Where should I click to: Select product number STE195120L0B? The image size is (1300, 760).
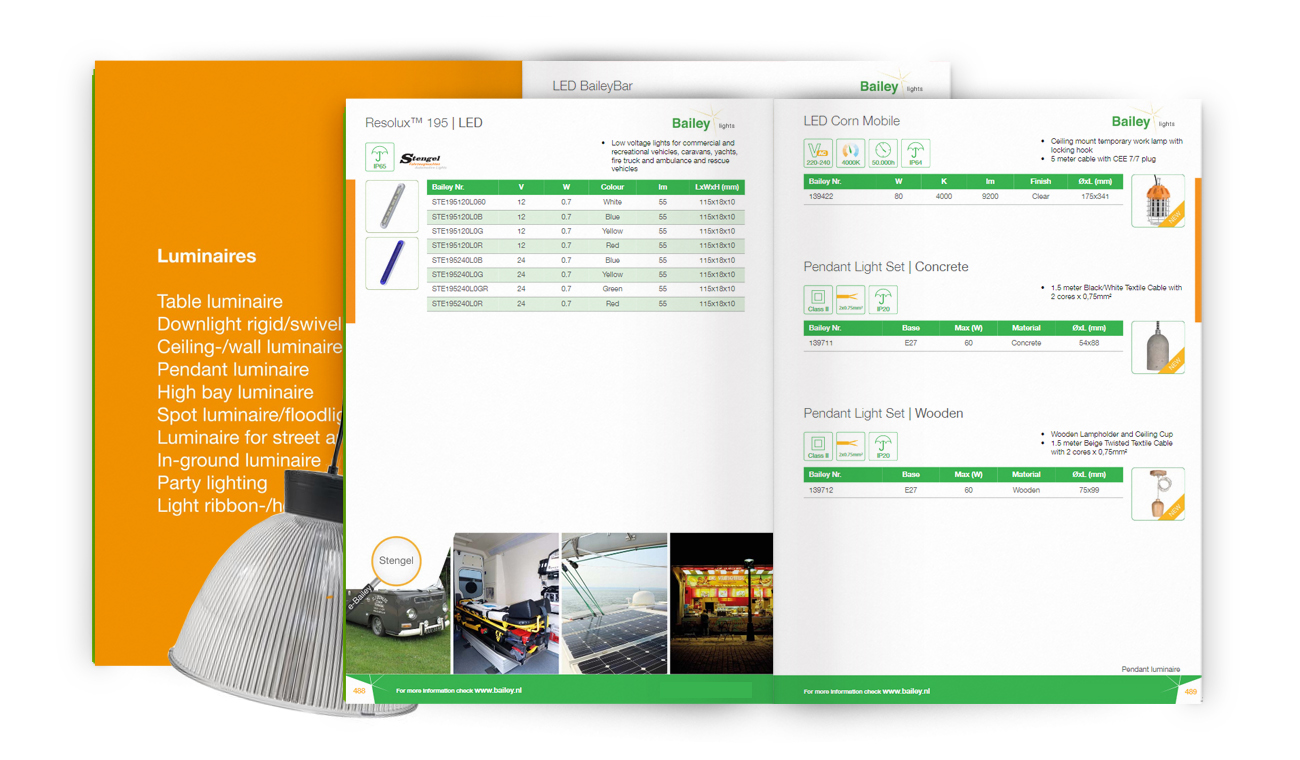[x=457, y=217]
